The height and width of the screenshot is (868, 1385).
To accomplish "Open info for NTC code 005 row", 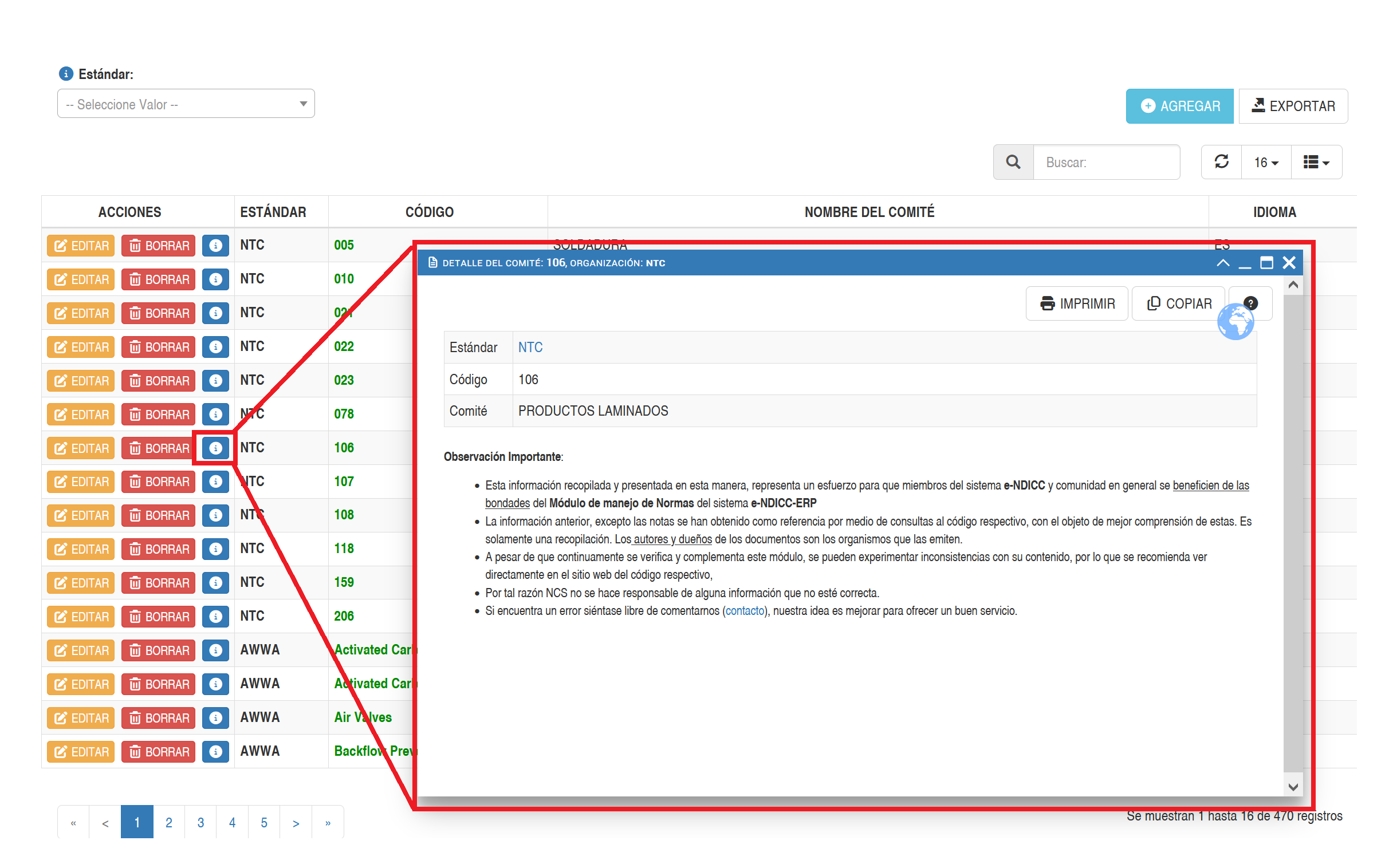I will point(215,246).
